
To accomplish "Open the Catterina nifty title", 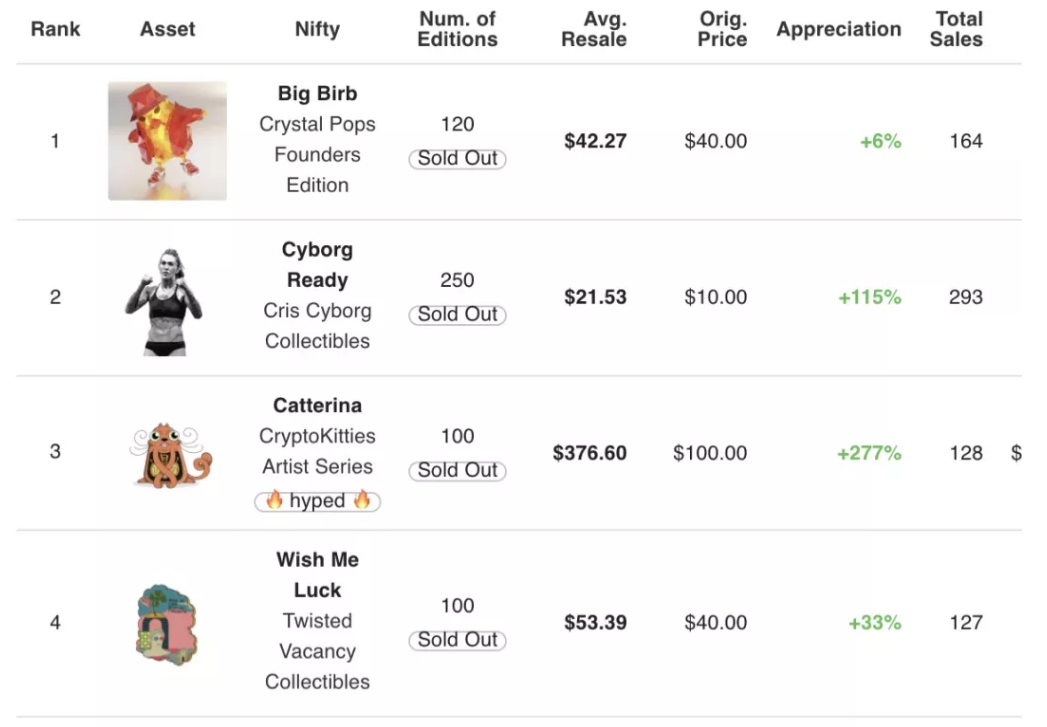I will [x=317, y=405].
